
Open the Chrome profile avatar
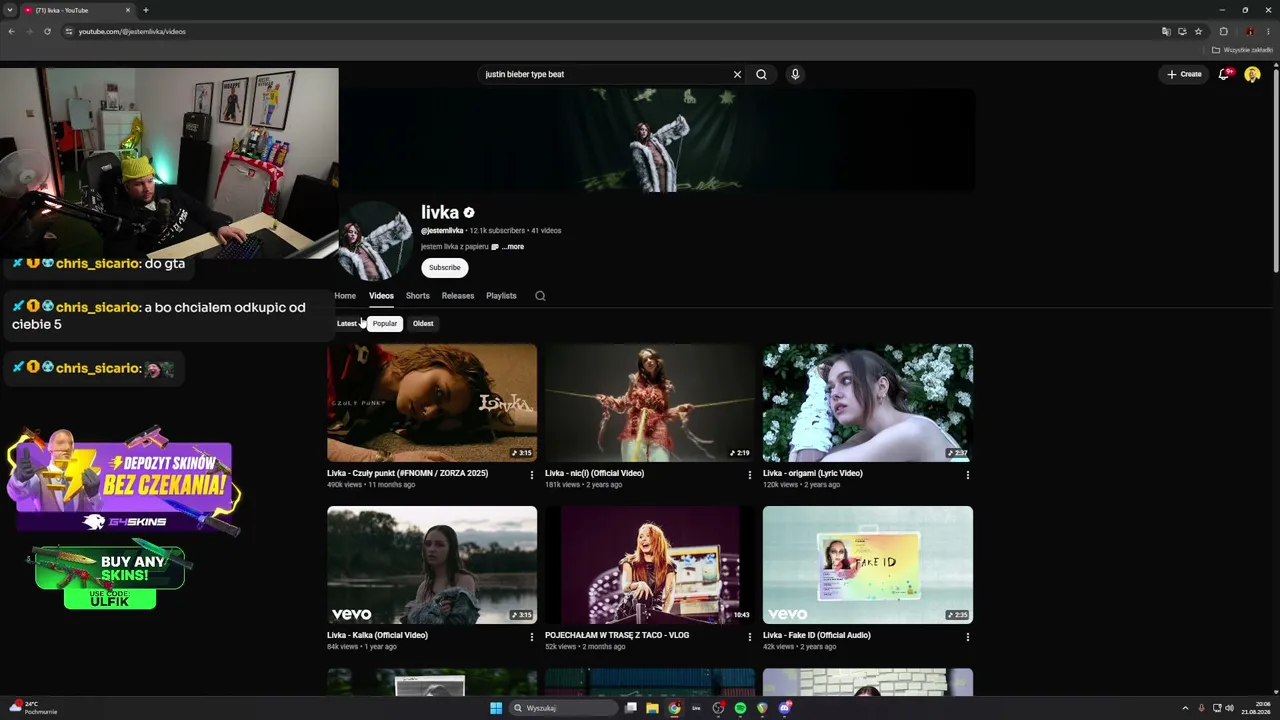[1249, 31]
